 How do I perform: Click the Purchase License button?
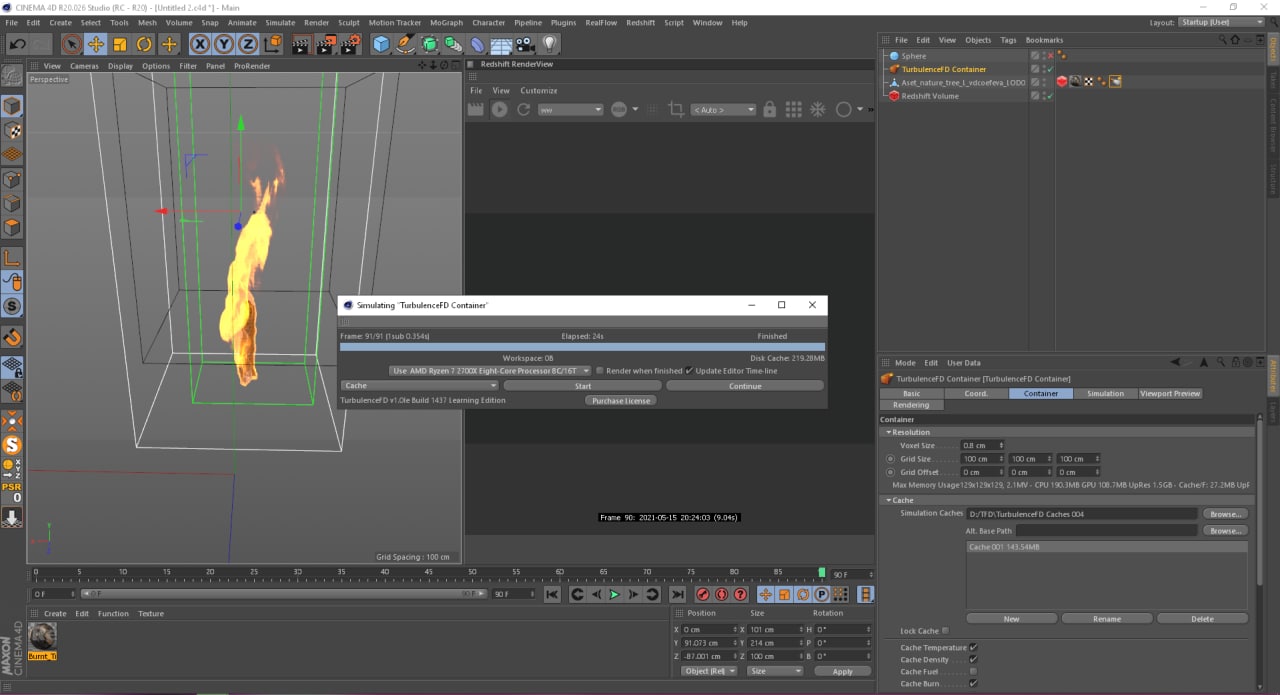click(x=621, y=400)
